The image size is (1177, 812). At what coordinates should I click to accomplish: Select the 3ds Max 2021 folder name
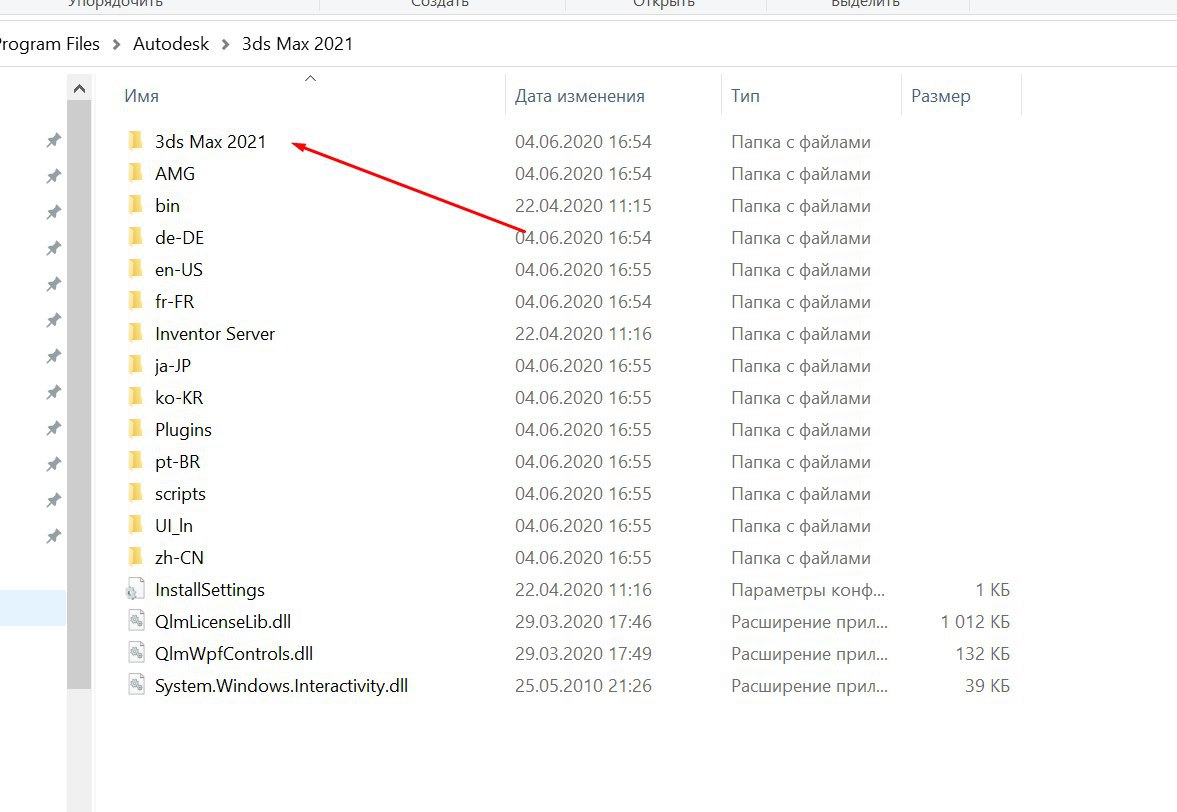click(210, 141)
